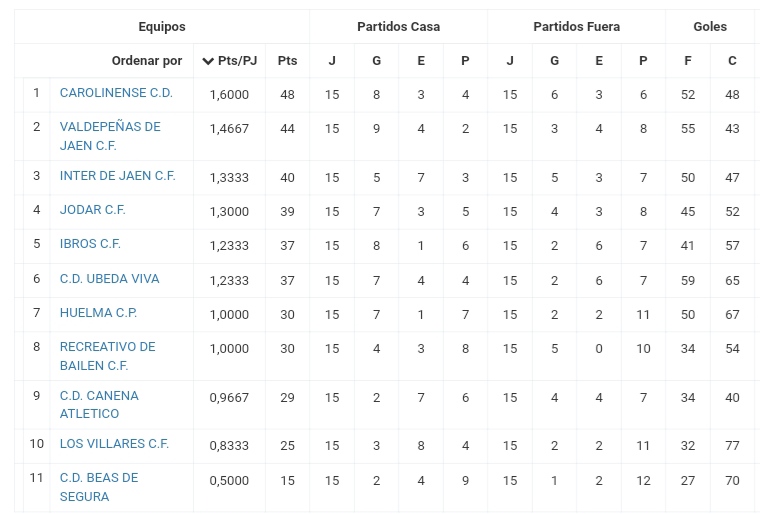The height and width of the screenshot is (514, 760).
Task: Open the C.D. BEAS DE SEGURA team page
Action: point(99,487)
